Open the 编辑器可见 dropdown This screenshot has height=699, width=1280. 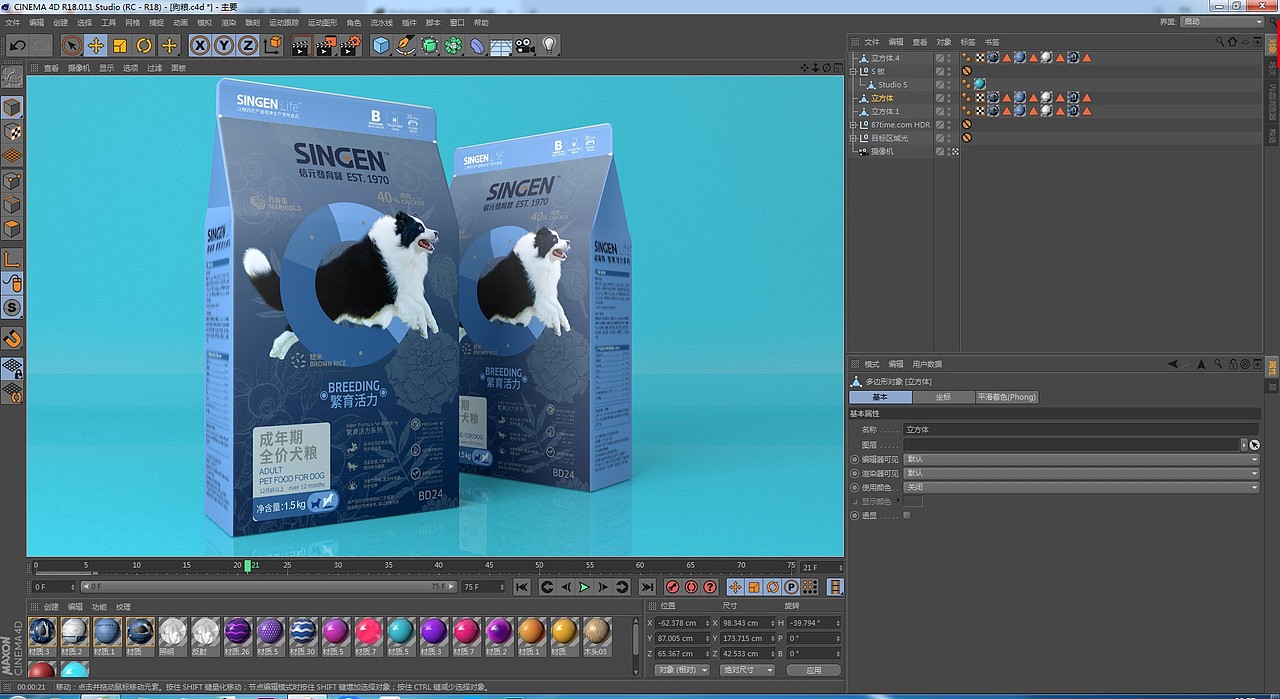click(x=1081, y=459)
